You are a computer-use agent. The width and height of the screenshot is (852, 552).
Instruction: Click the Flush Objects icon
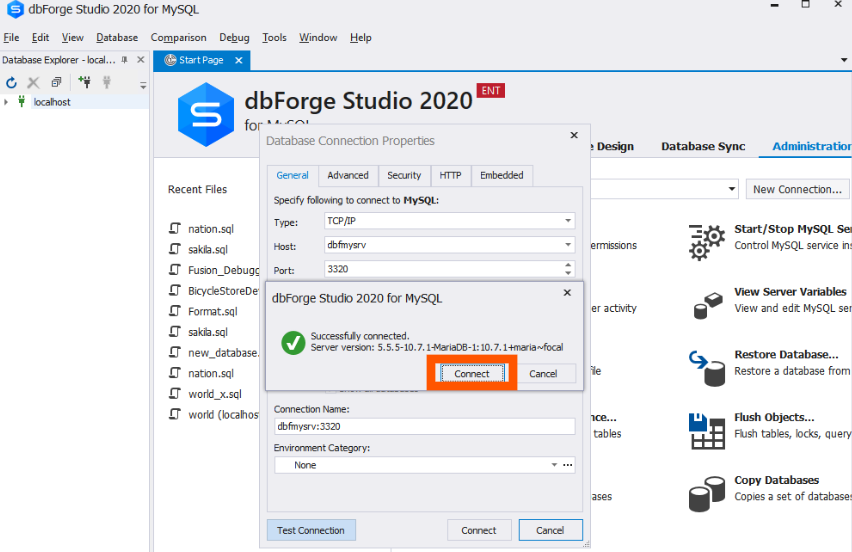(707, 430)
